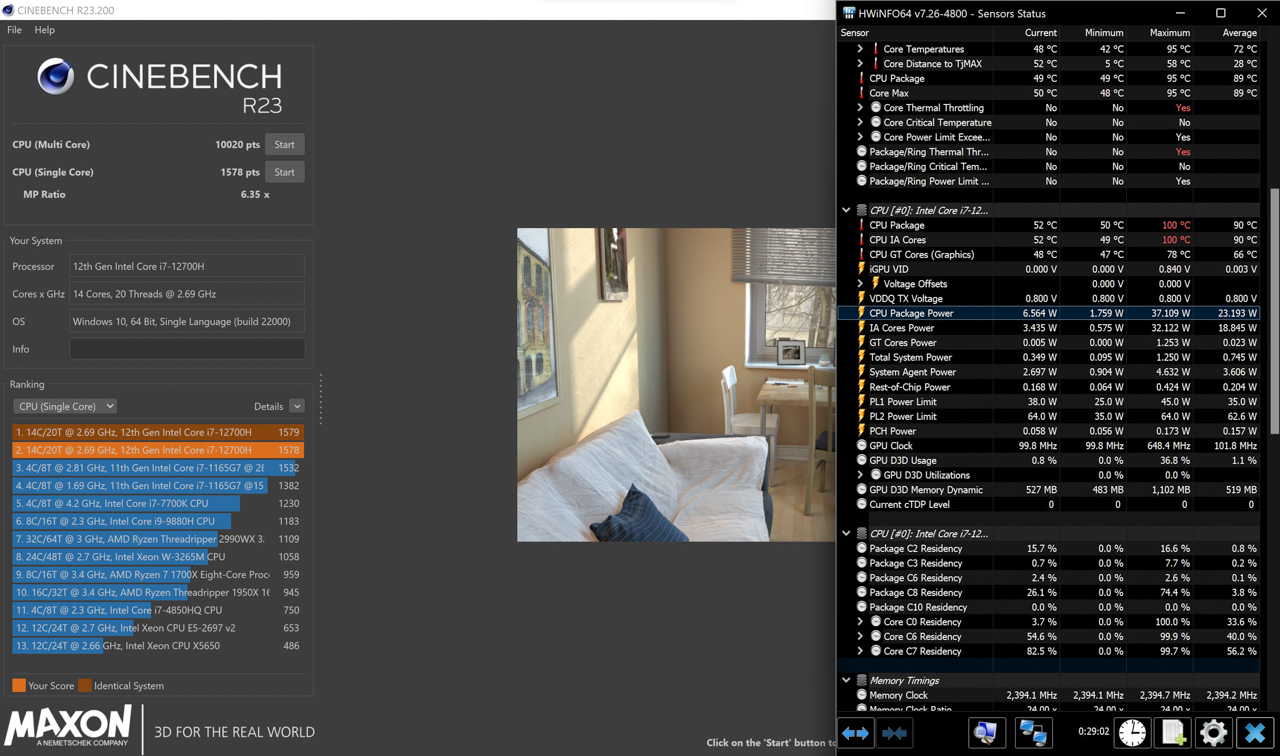Click the GPU D3D Memory Dynamic row

[1048, 490]
